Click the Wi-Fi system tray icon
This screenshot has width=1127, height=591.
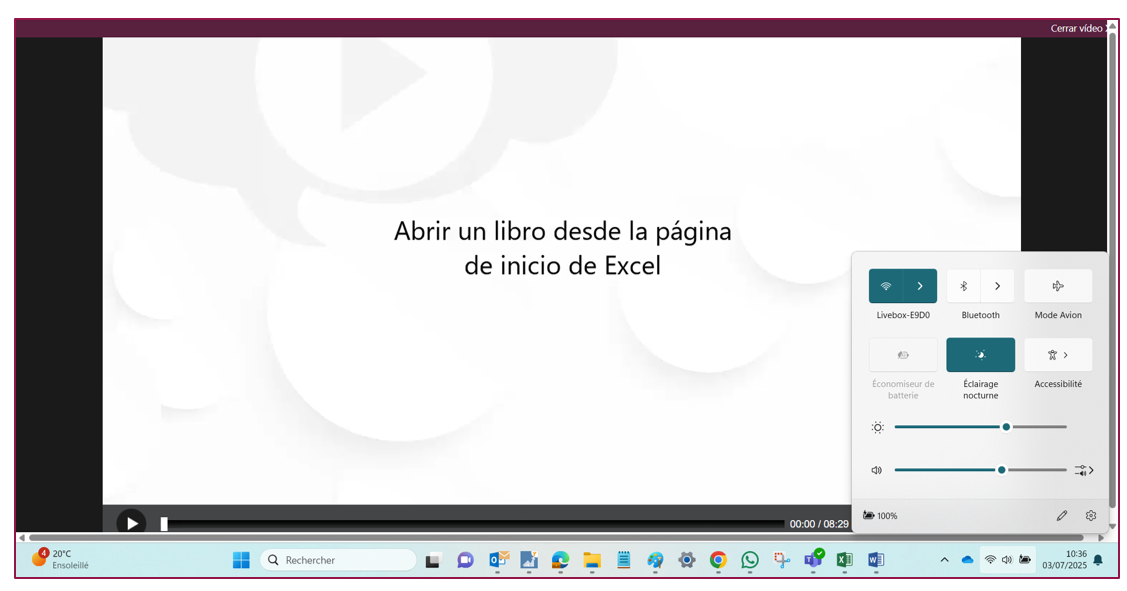point(990,559)
